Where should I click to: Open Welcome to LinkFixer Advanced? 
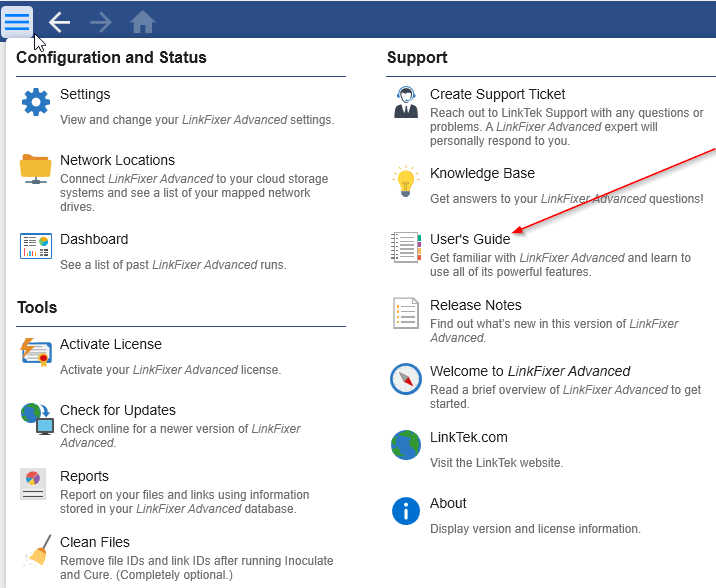click(530, 371)
